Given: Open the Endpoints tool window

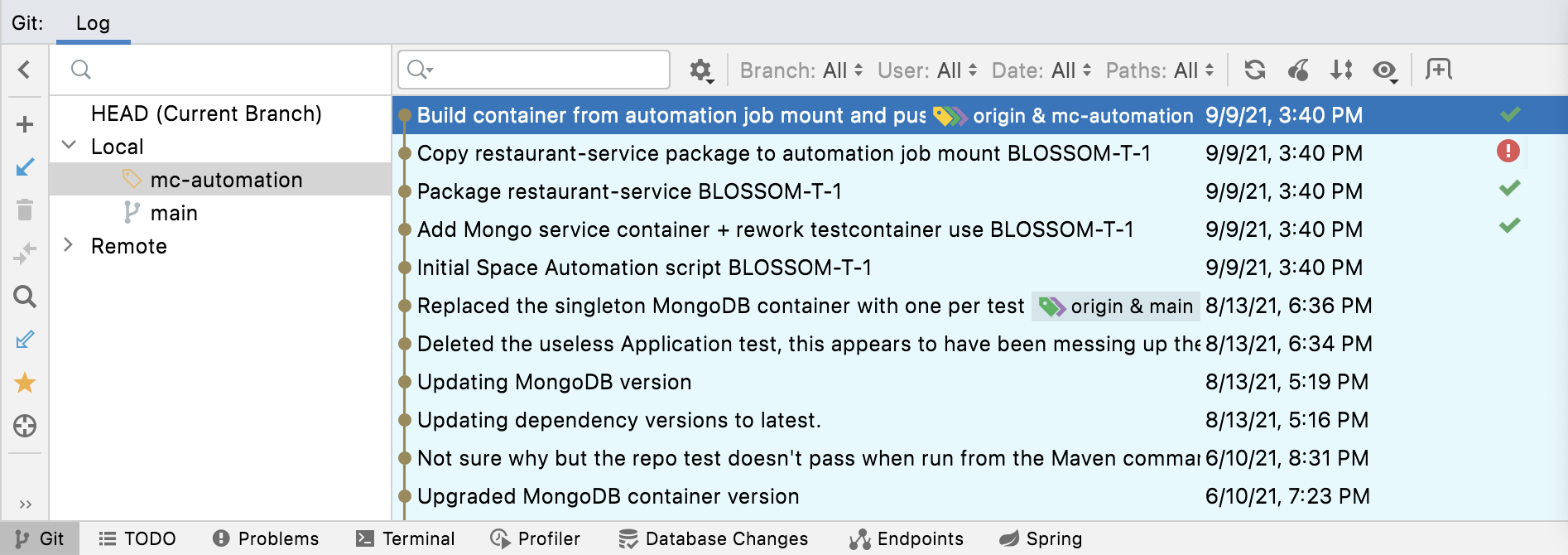Looking at the screenshot, I should coord(907,538).
